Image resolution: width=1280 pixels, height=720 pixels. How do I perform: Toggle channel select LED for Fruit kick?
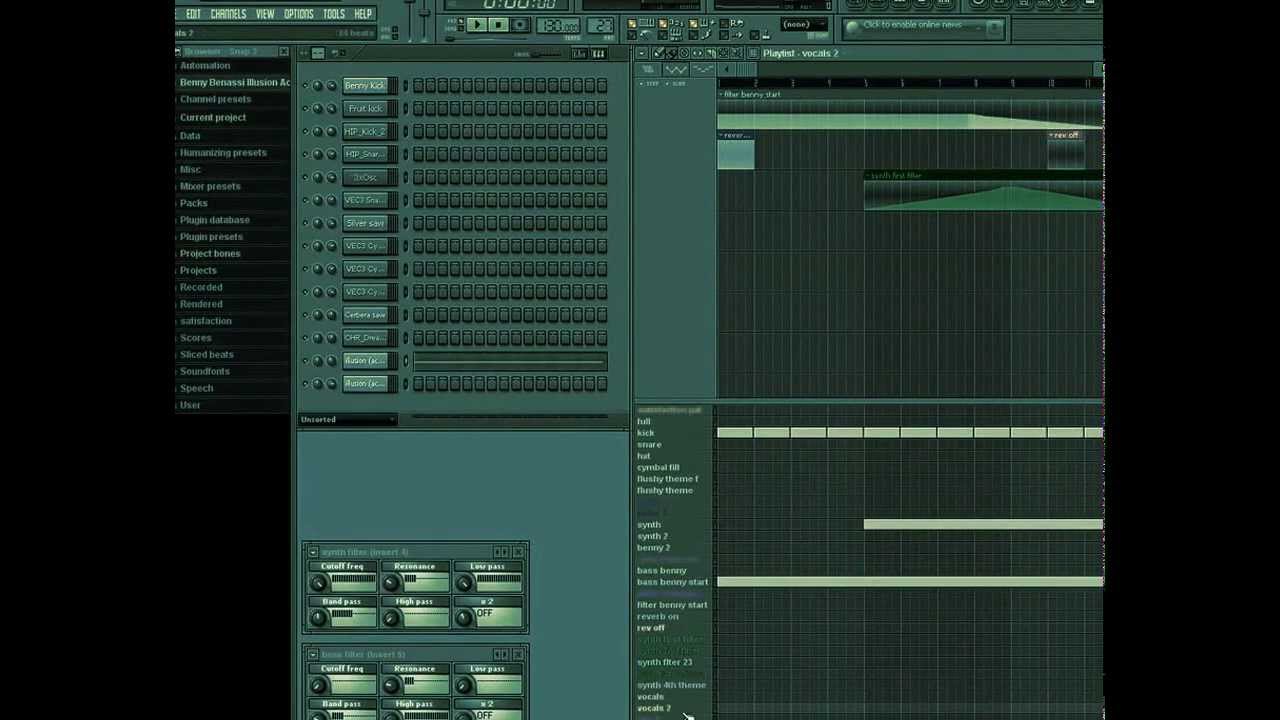[x=405, y=109]
